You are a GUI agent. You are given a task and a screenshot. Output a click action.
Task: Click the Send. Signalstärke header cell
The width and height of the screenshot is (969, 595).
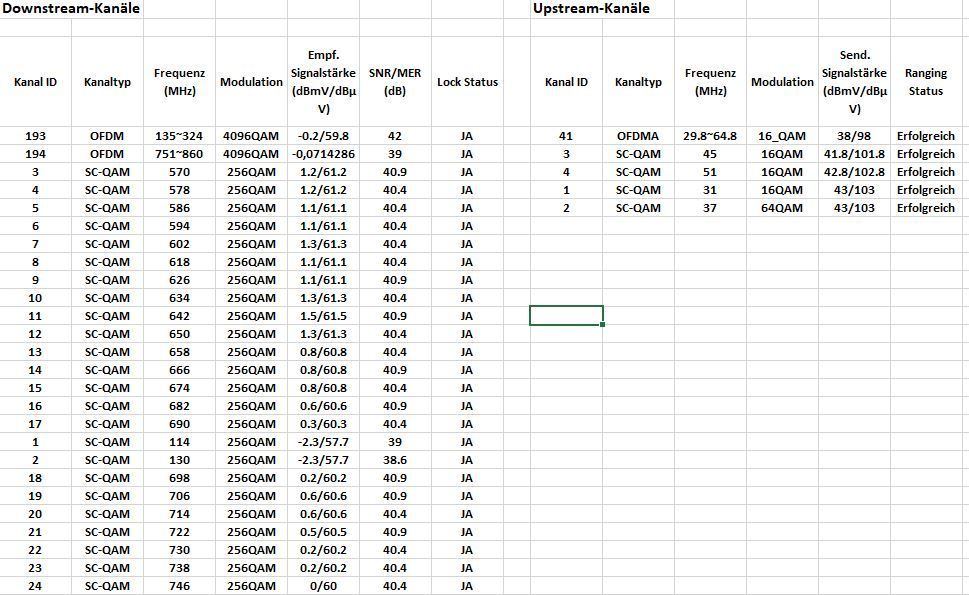pos(854,82)
